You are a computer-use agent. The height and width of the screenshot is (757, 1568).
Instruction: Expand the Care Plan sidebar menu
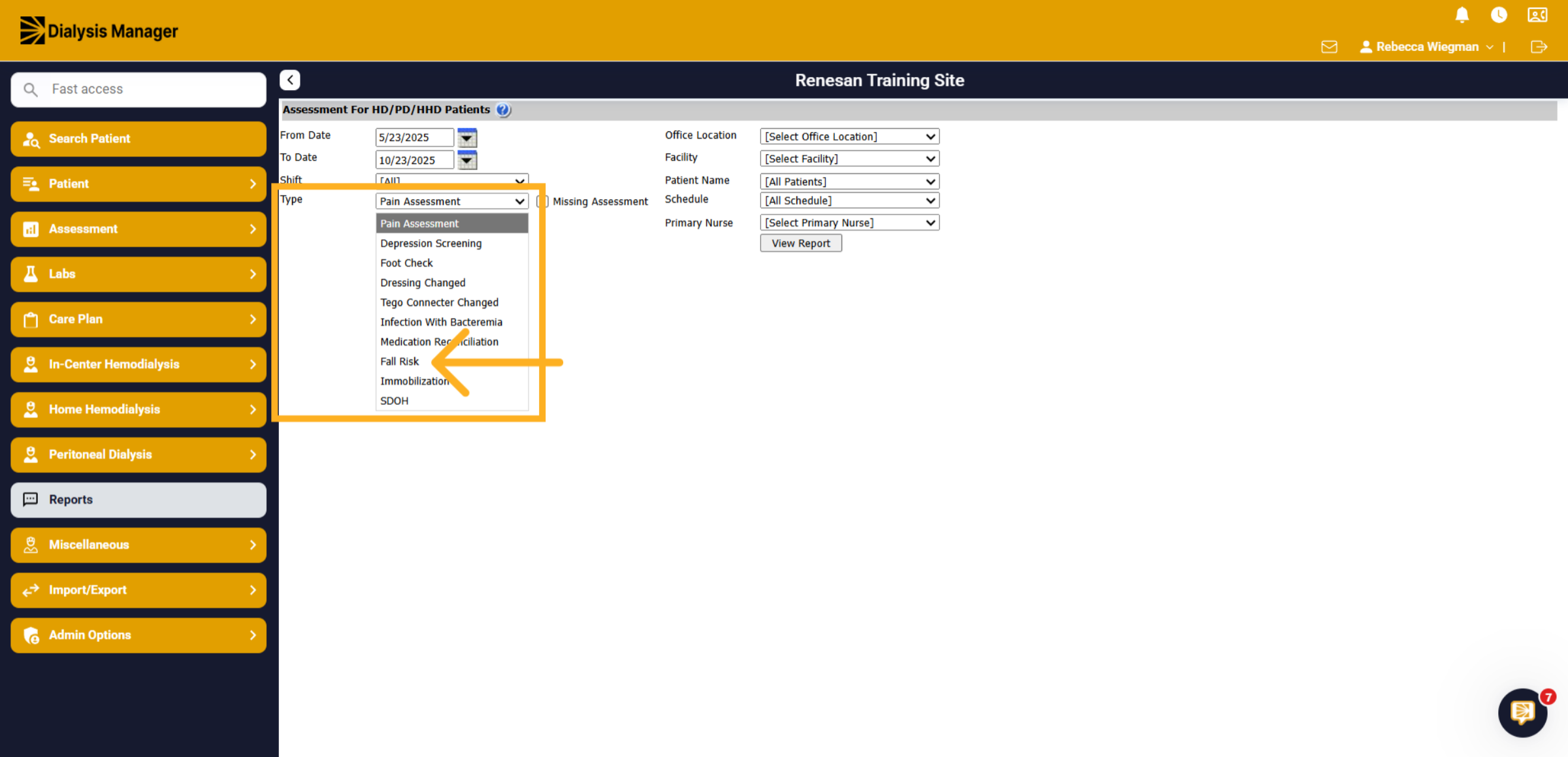(139, 319)
